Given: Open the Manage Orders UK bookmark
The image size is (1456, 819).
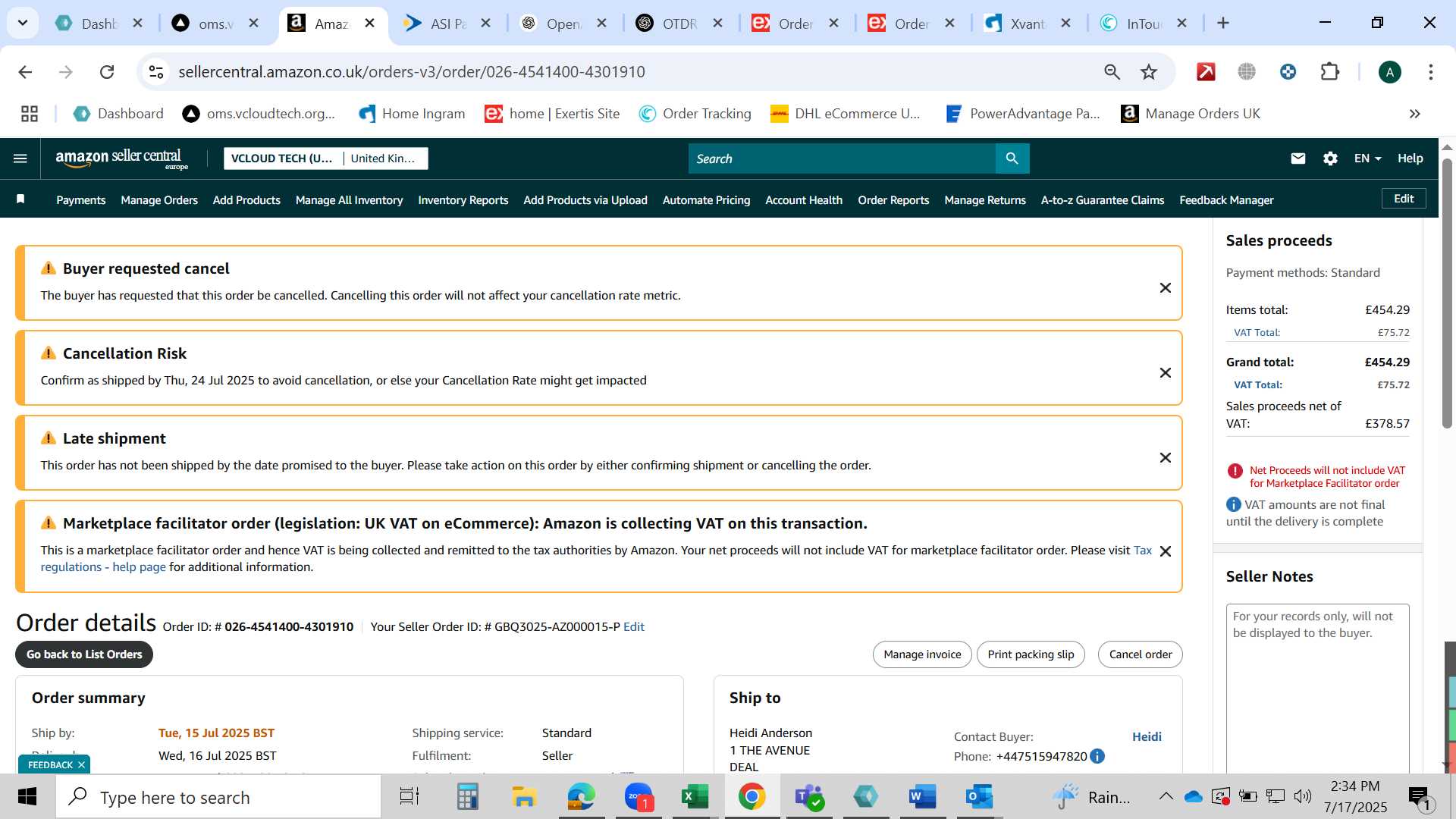Looking at the screenshot, I should click(1191, 114).
